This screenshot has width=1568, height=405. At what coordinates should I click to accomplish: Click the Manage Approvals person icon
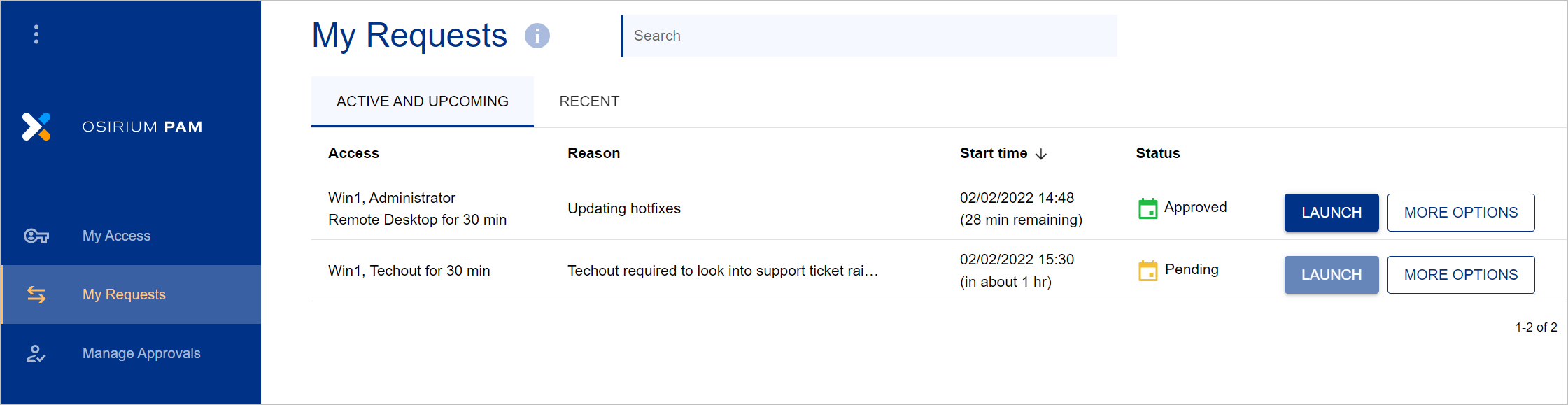pos(36,353)
